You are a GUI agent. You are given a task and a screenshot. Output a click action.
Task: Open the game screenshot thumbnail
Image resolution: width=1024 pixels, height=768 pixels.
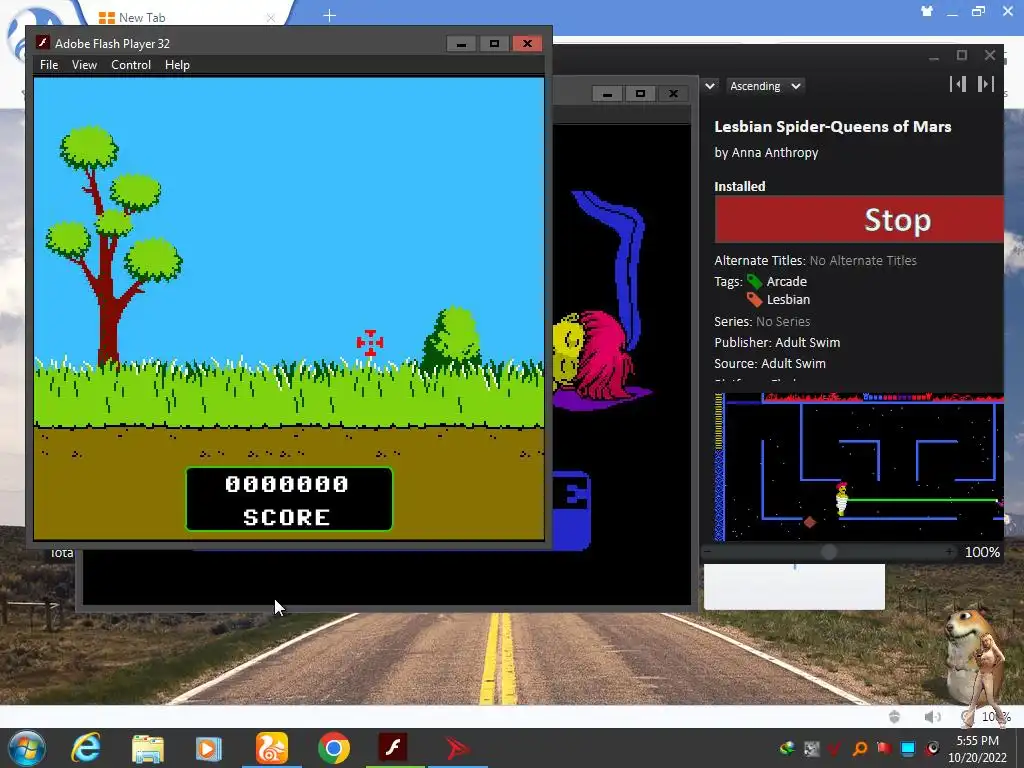tap(859, 467)
